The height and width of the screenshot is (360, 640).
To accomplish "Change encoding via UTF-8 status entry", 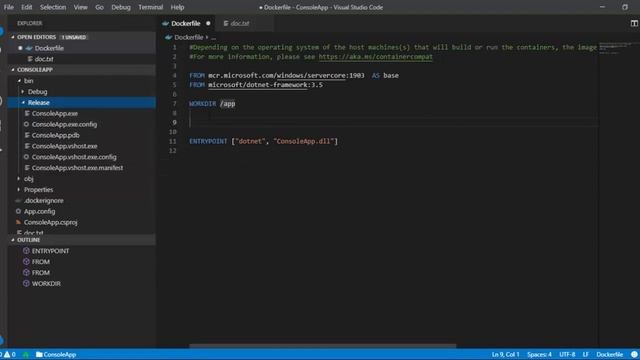I will pyautogui.click(x=567, y=354).
